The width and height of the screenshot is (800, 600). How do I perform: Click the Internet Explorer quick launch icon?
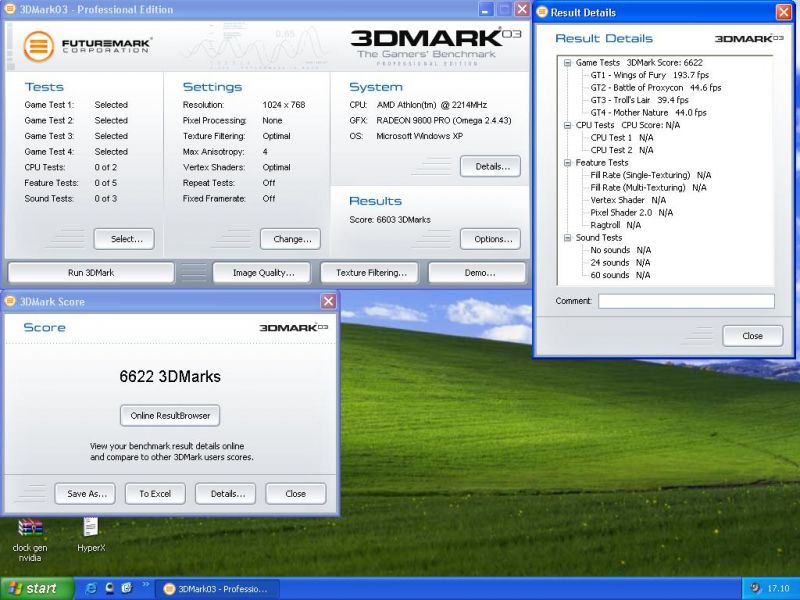point(92,588)
